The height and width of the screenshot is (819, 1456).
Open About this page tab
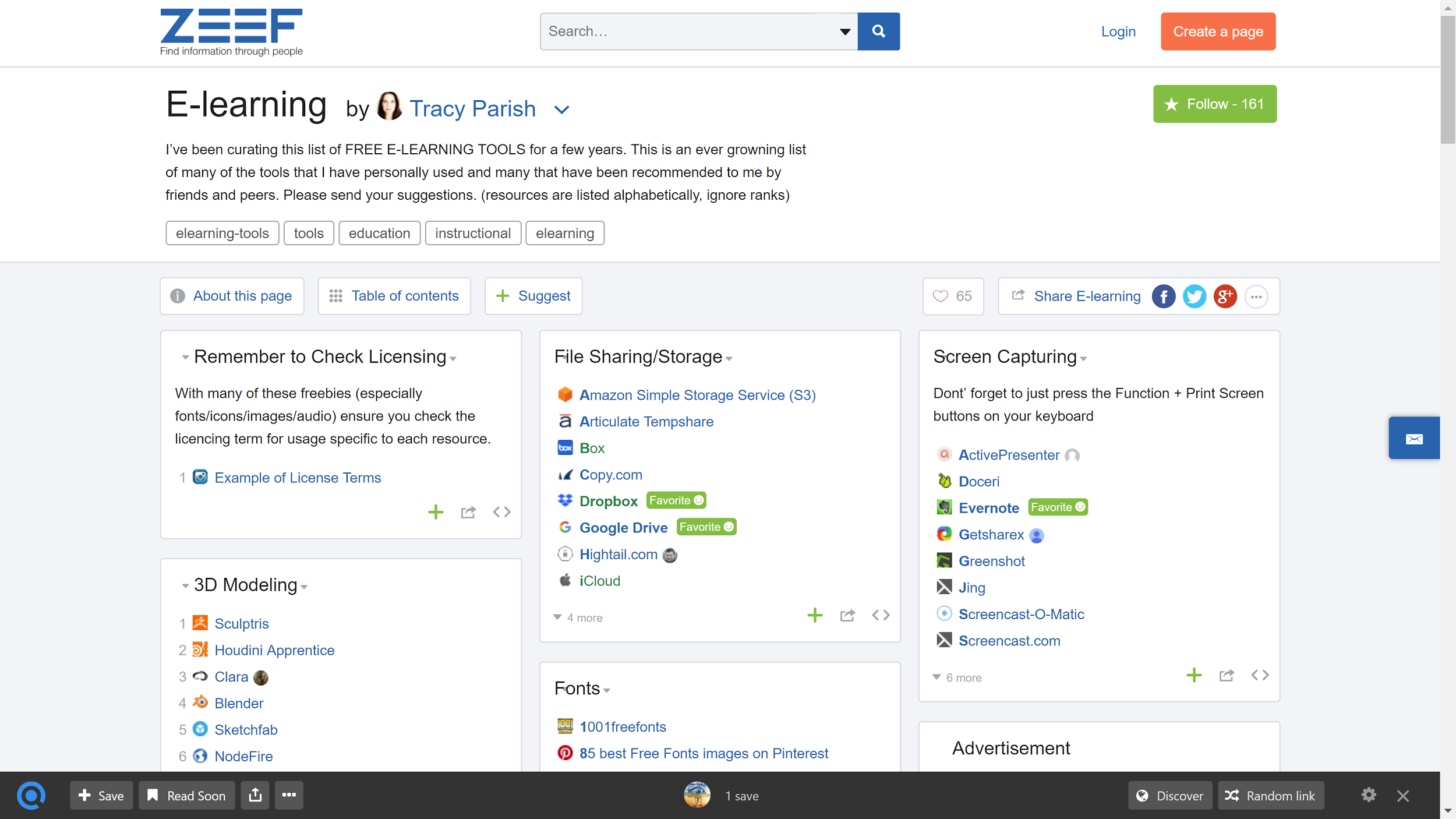click(232, 296)
